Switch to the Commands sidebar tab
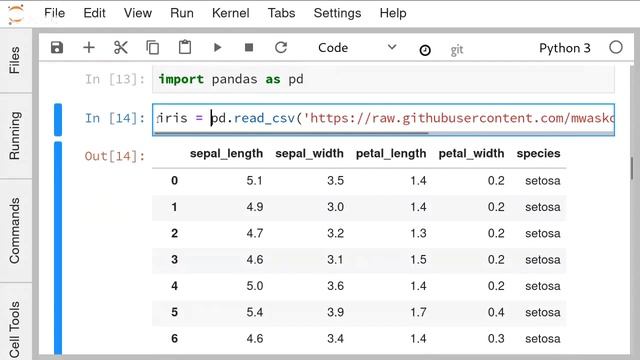640x360 pixels. [15, 231]
